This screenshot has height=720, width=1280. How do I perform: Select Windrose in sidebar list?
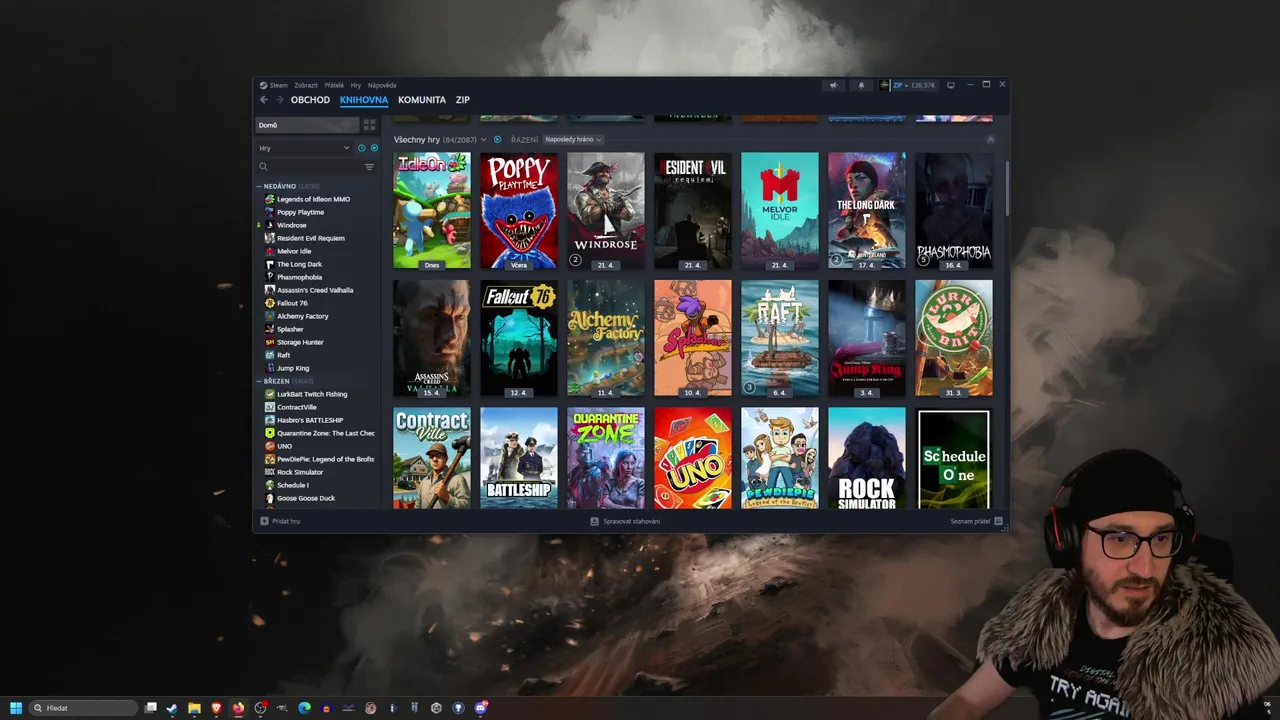pos(292,225)
